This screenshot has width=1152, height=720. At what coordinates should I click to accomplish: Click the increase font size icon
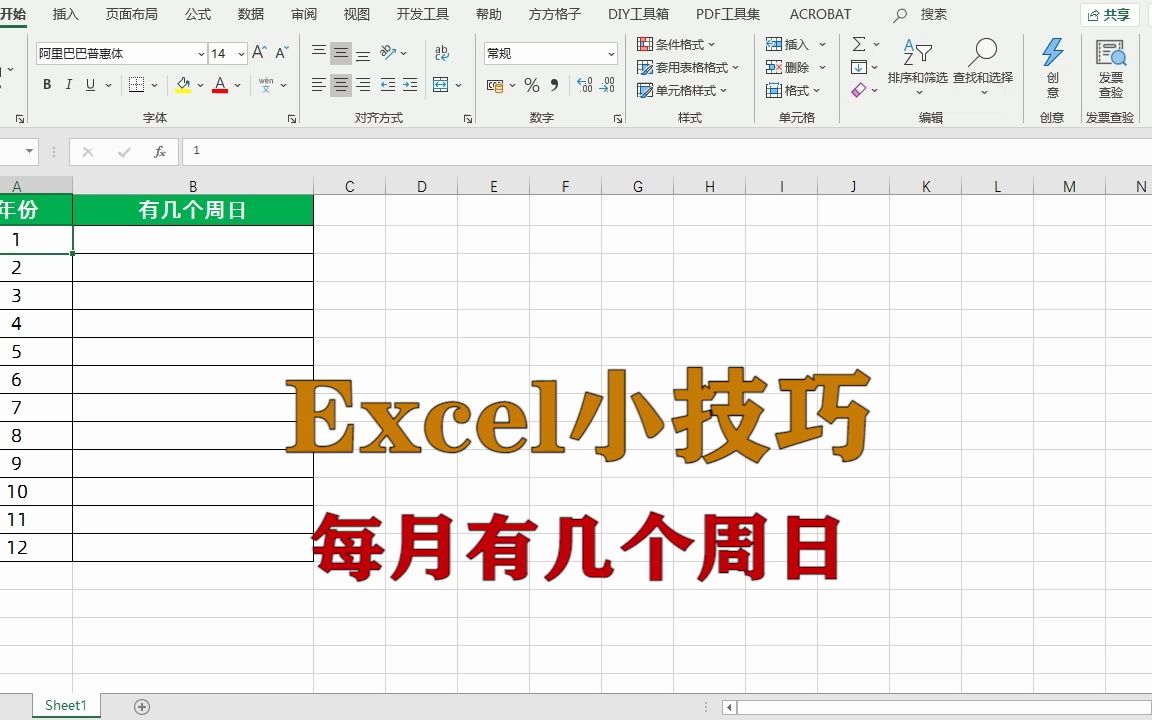(258, 52)
